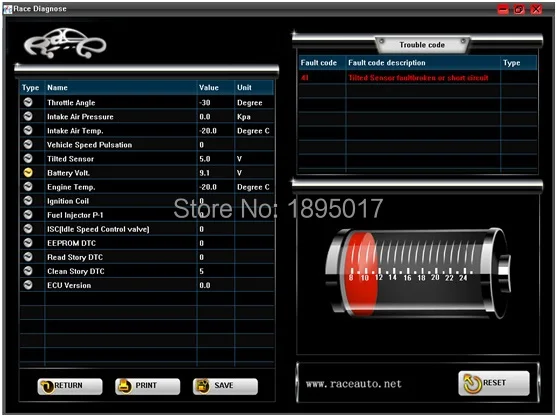Click the RETURN button

tap(70, 386)
